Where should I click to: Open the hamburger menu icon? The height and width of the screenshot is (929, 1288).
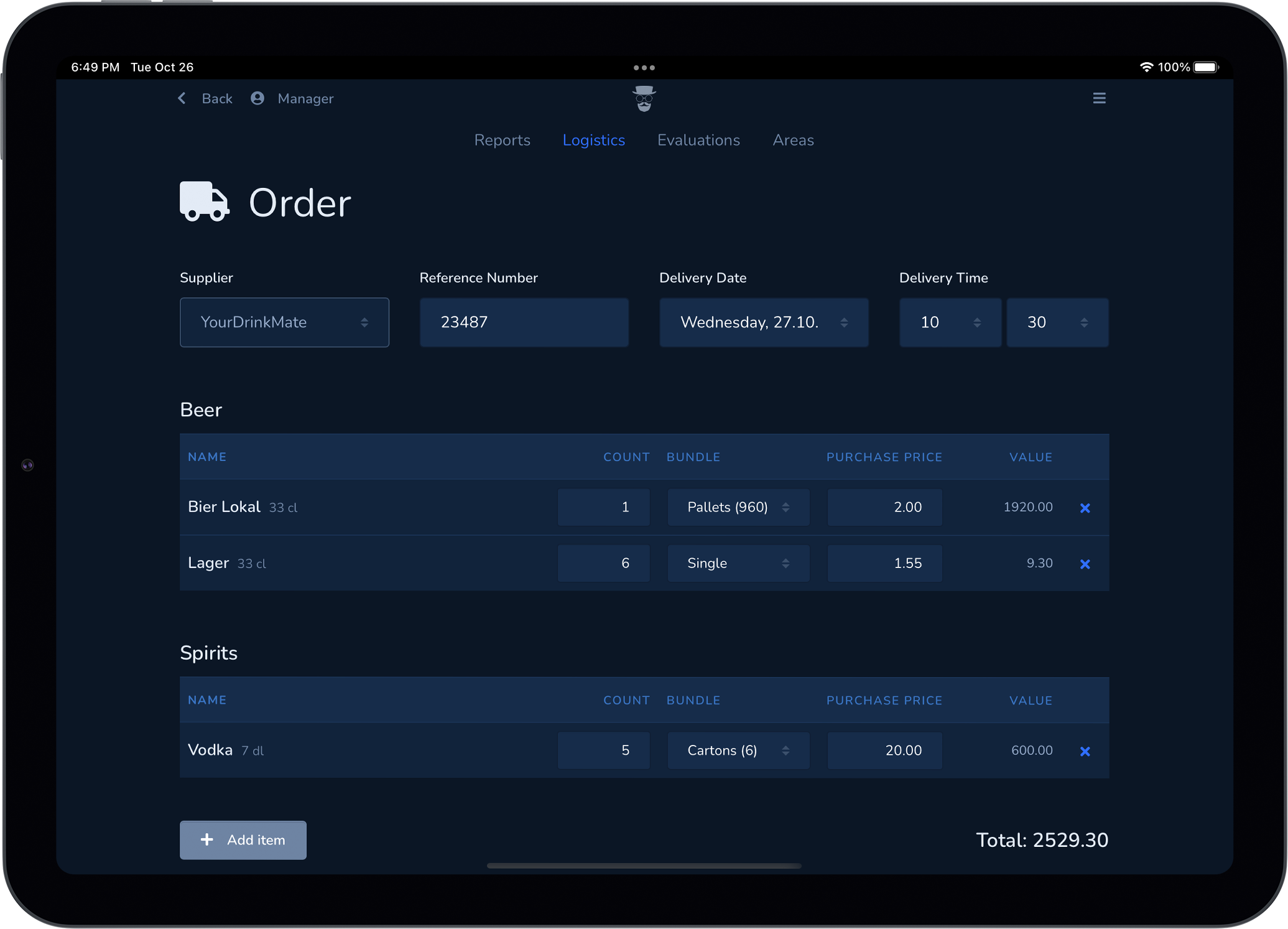[x=1099, y=98]
